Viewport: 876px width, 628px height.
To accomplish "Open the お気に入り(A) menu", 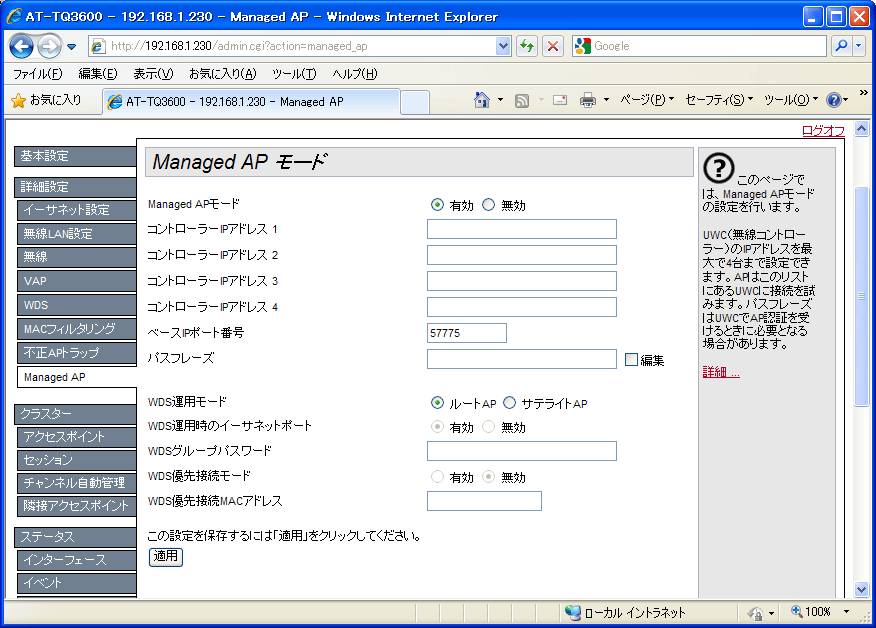I will [x=222, y=74].
